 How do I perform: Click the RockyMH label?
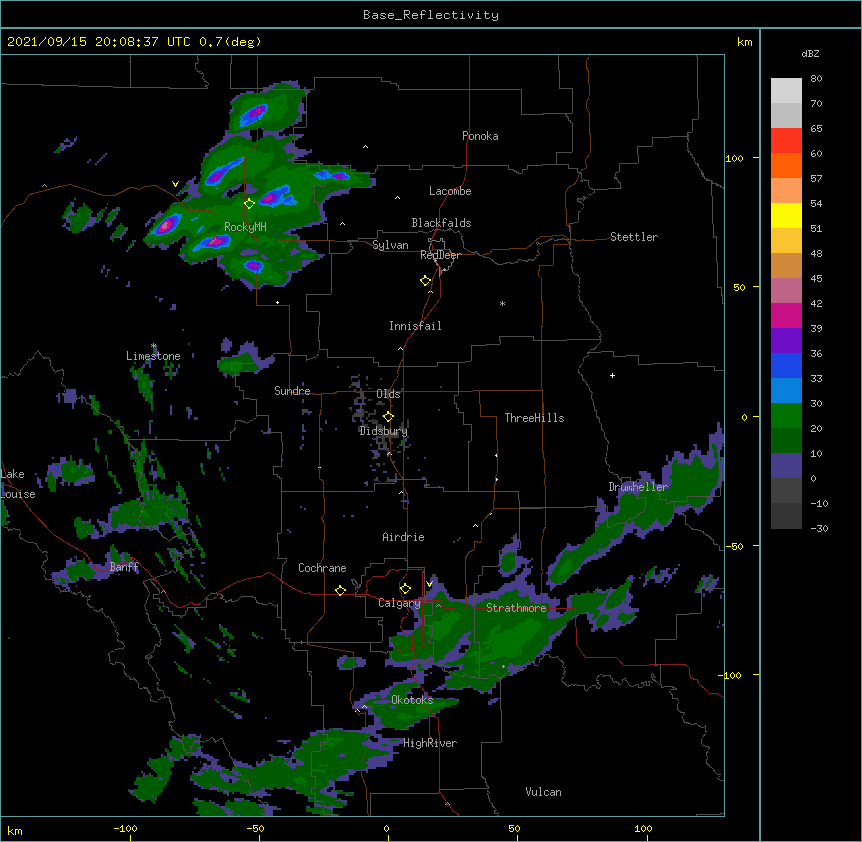pos(245,227)
